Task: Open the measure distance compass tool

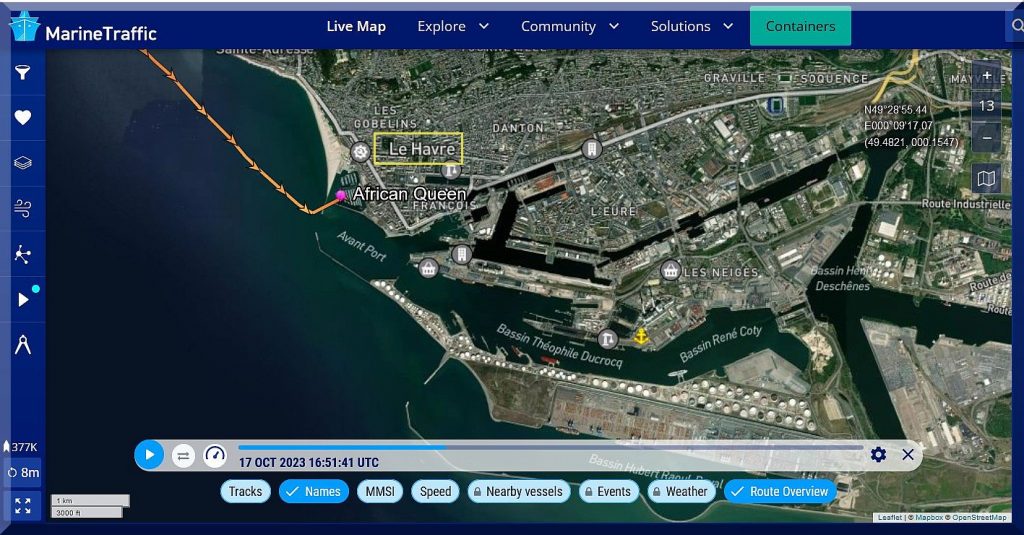Action: coord(22,345)
